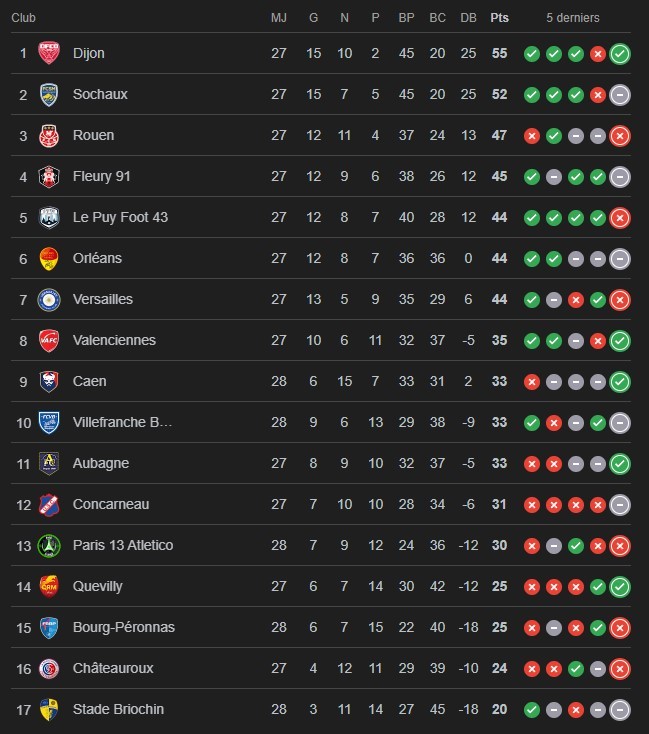The width and height of the screenshot is (649, 734).
Task: Click Sochaux's latest circled draw result icon
Action: click(x=620, y=95)
